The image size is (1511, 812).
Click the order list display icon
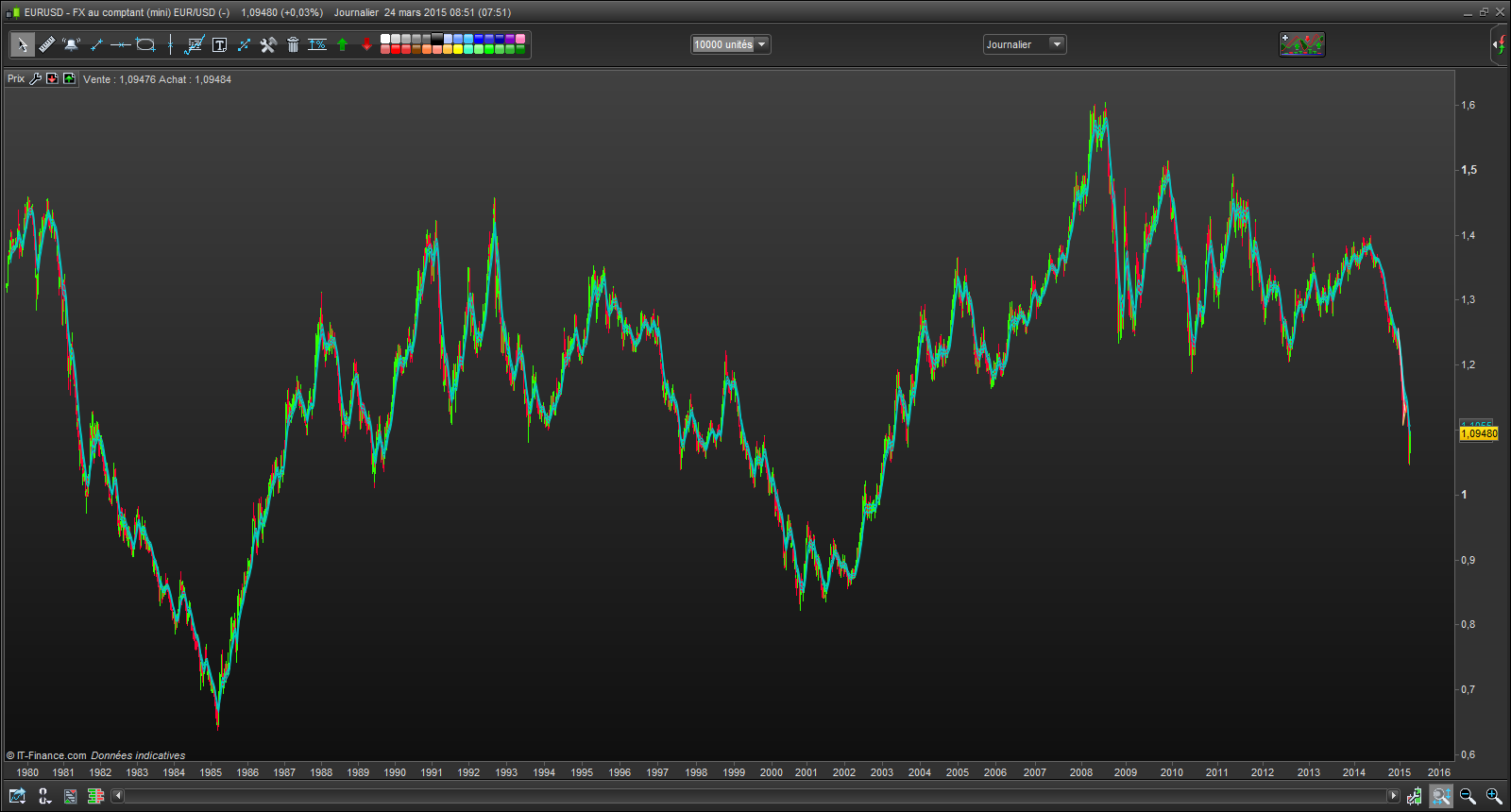pos(70,796)
